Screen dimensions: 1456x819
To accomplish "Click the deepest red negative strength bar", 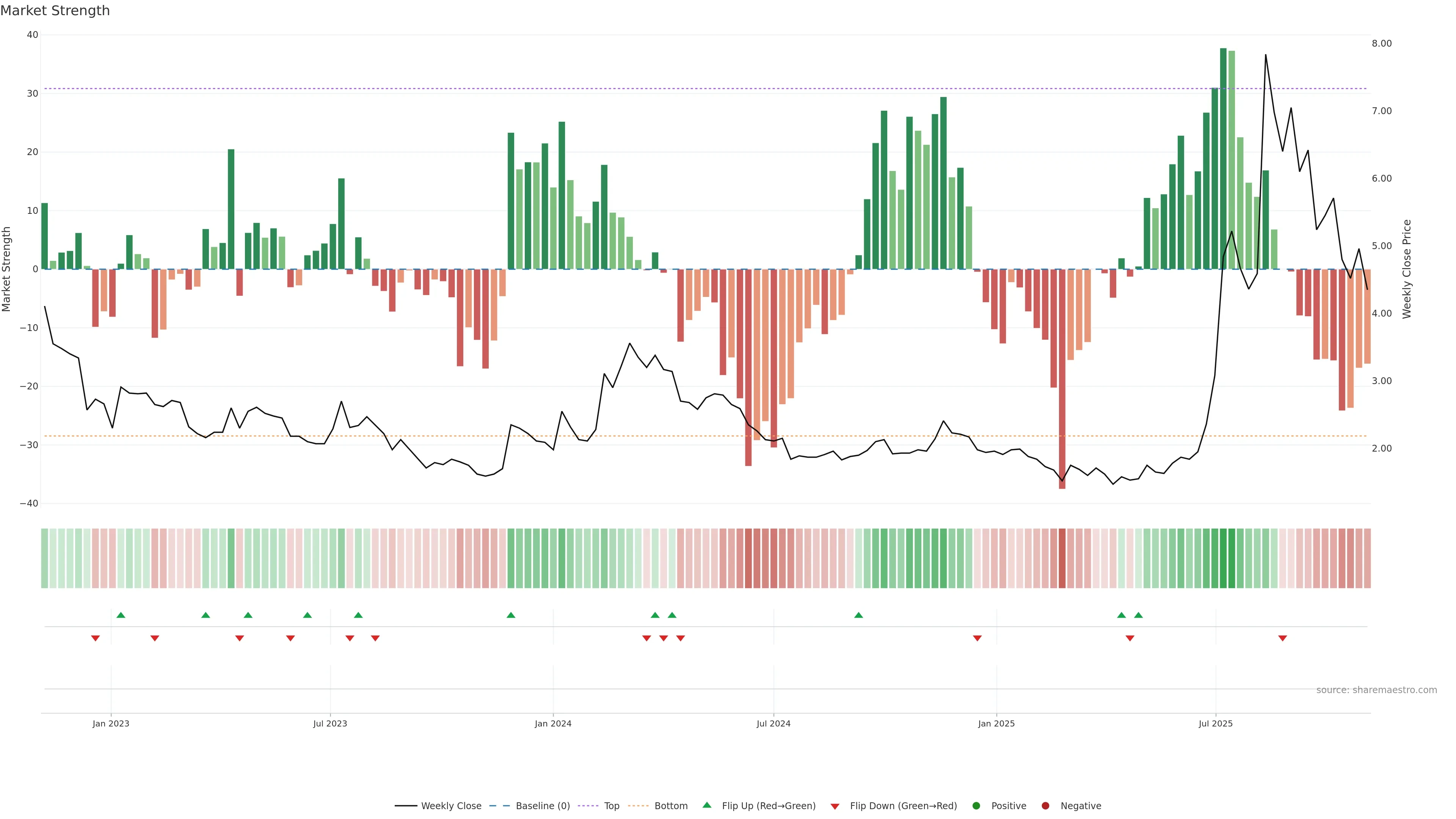I will [1062, 379].
